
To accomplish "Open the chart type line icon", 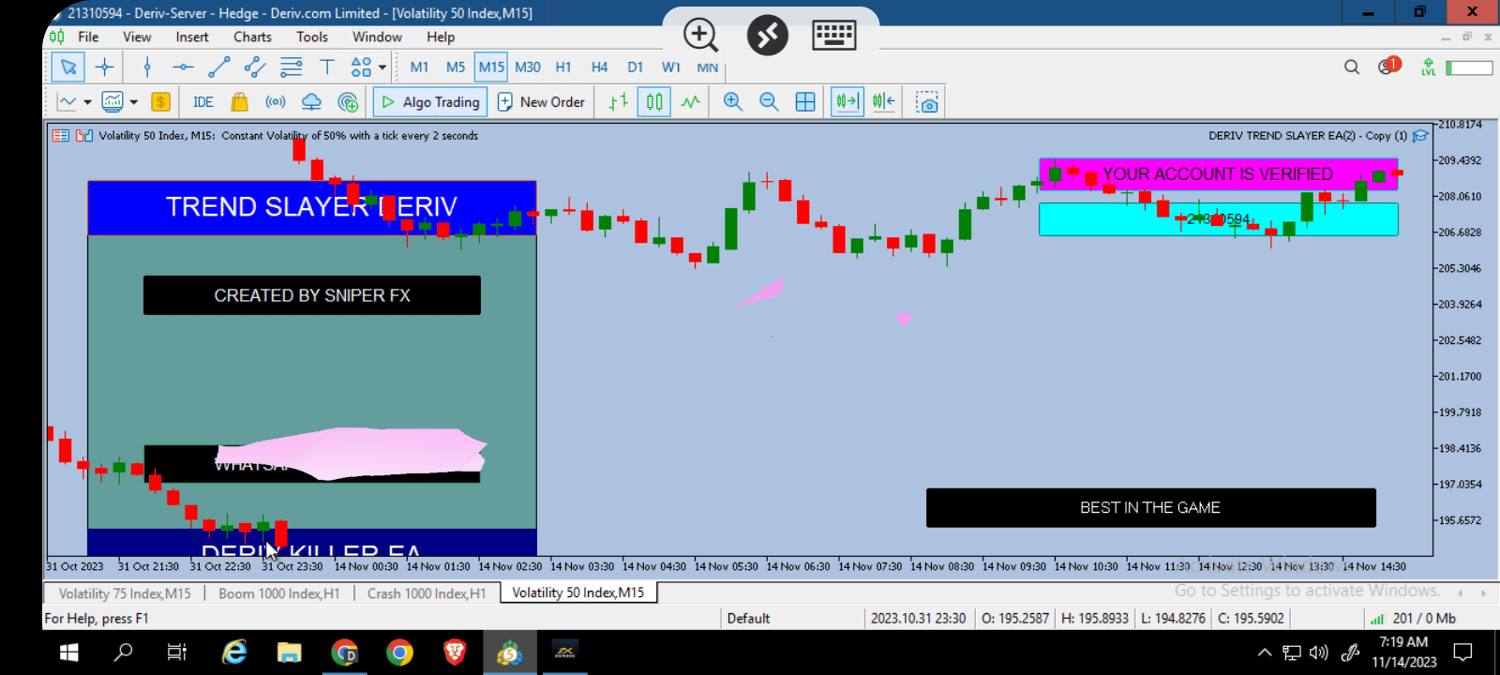I will point(67,102).
